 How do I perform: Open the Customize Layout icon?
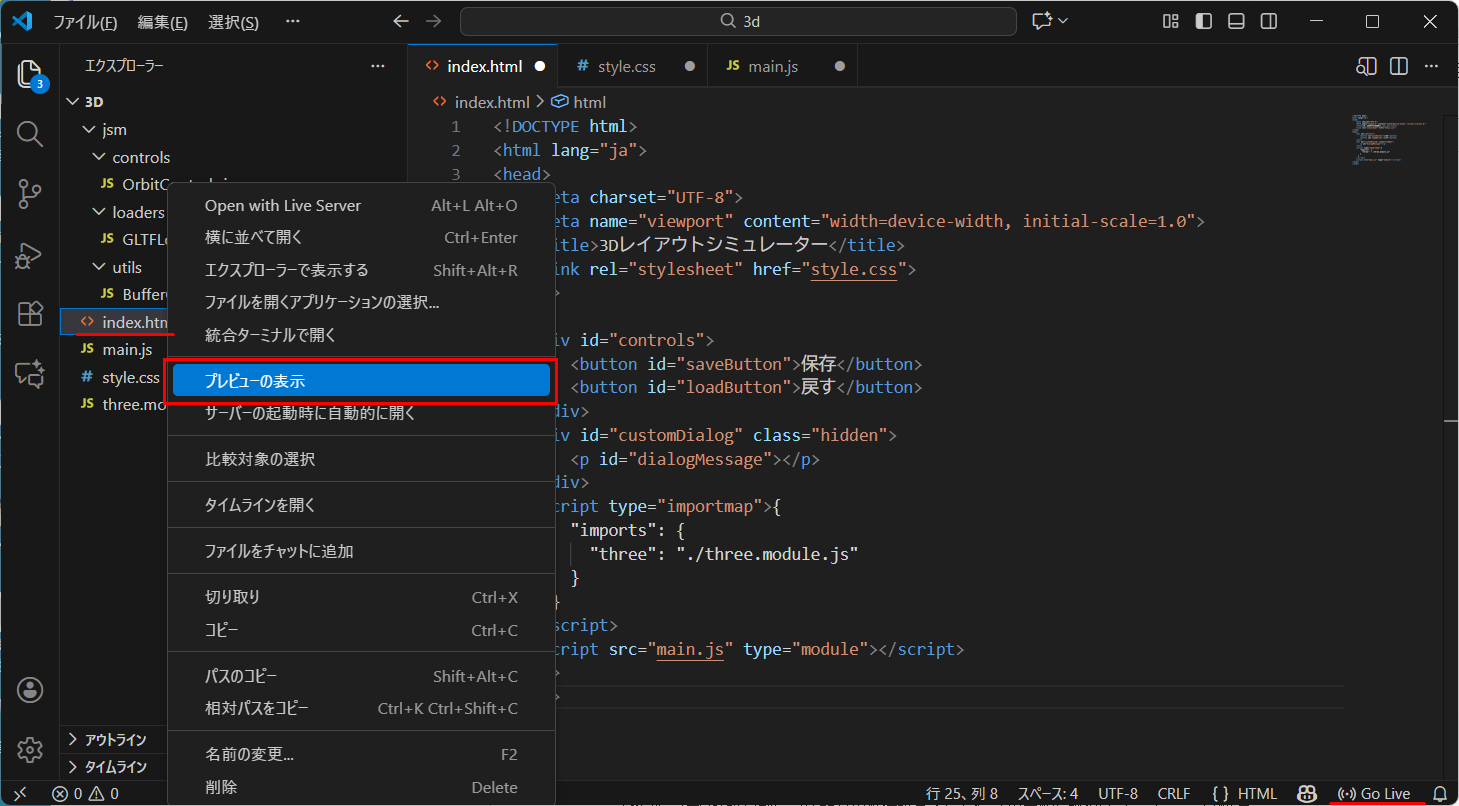(1170, 20)
